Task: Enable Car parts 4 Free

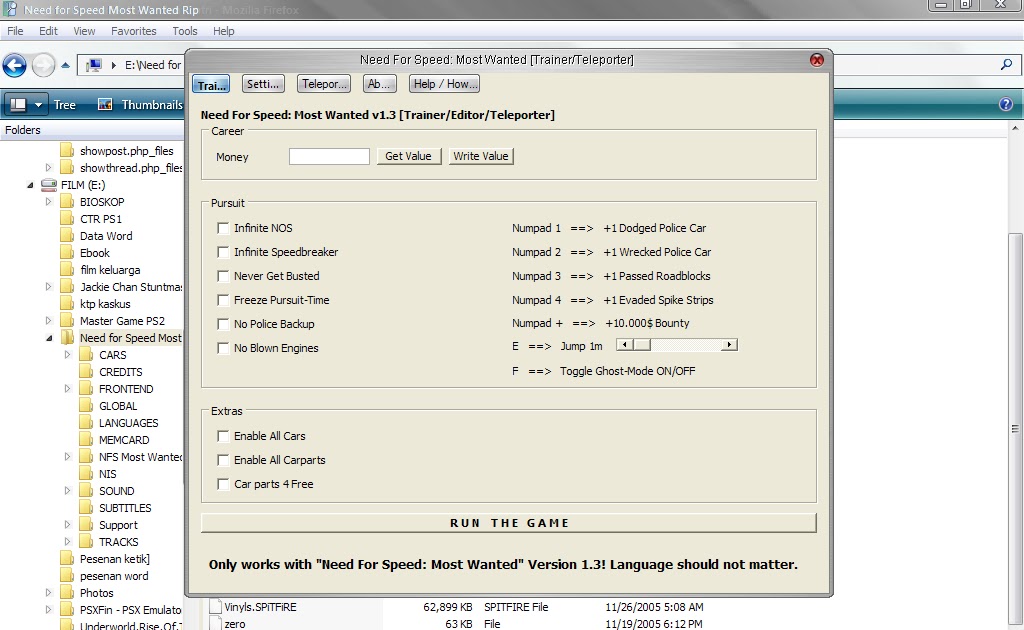Action: [x=223, y=484]
